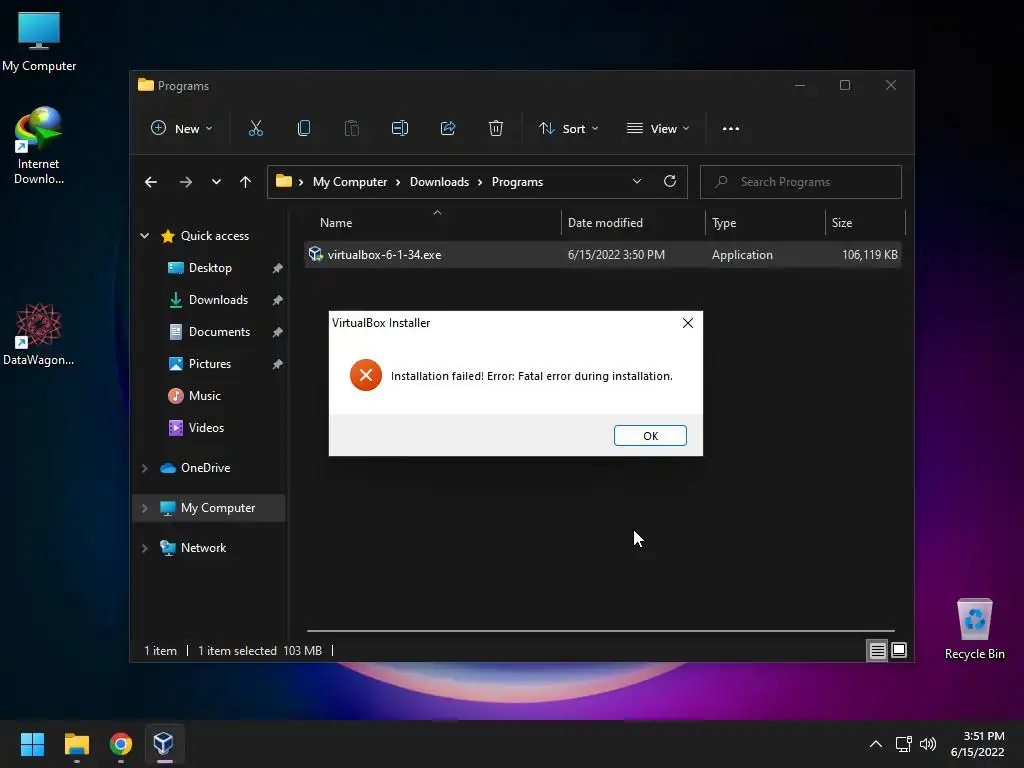Open the clock showing 3:51 PM
This screenshot has width=1024, height=768.
(x=977, y=744)
